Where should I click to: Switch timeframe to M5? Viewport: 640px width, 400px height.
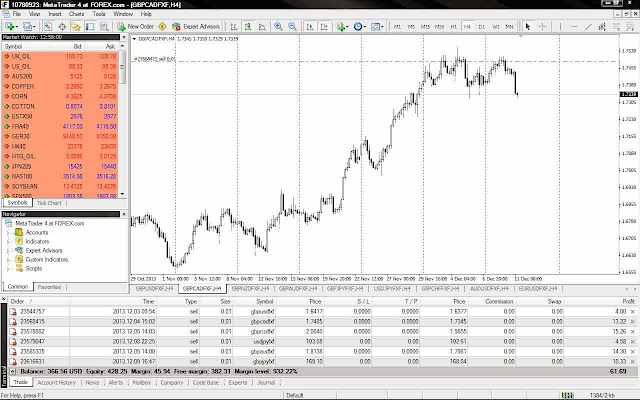tap(411, 27)
